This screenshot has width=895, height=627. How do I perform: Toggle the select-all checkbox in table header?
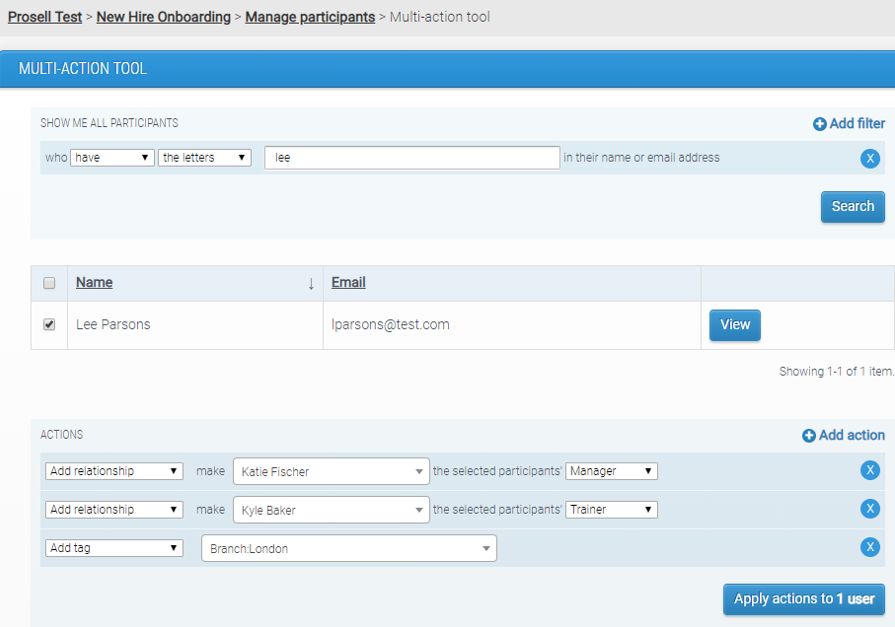coord(49,284)
